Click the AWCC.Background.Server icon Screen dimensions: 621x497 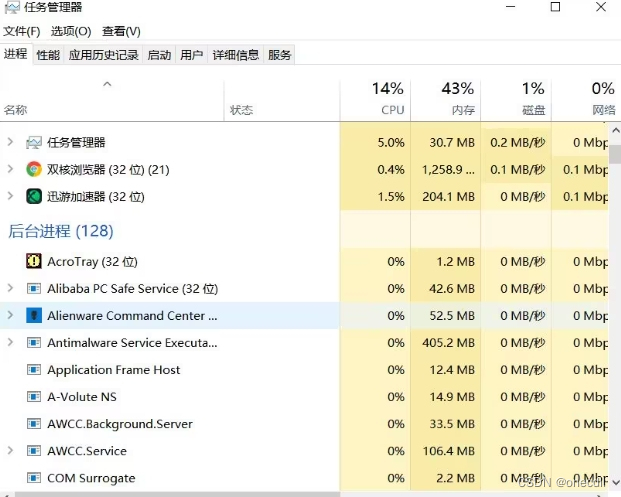point(34,424)
